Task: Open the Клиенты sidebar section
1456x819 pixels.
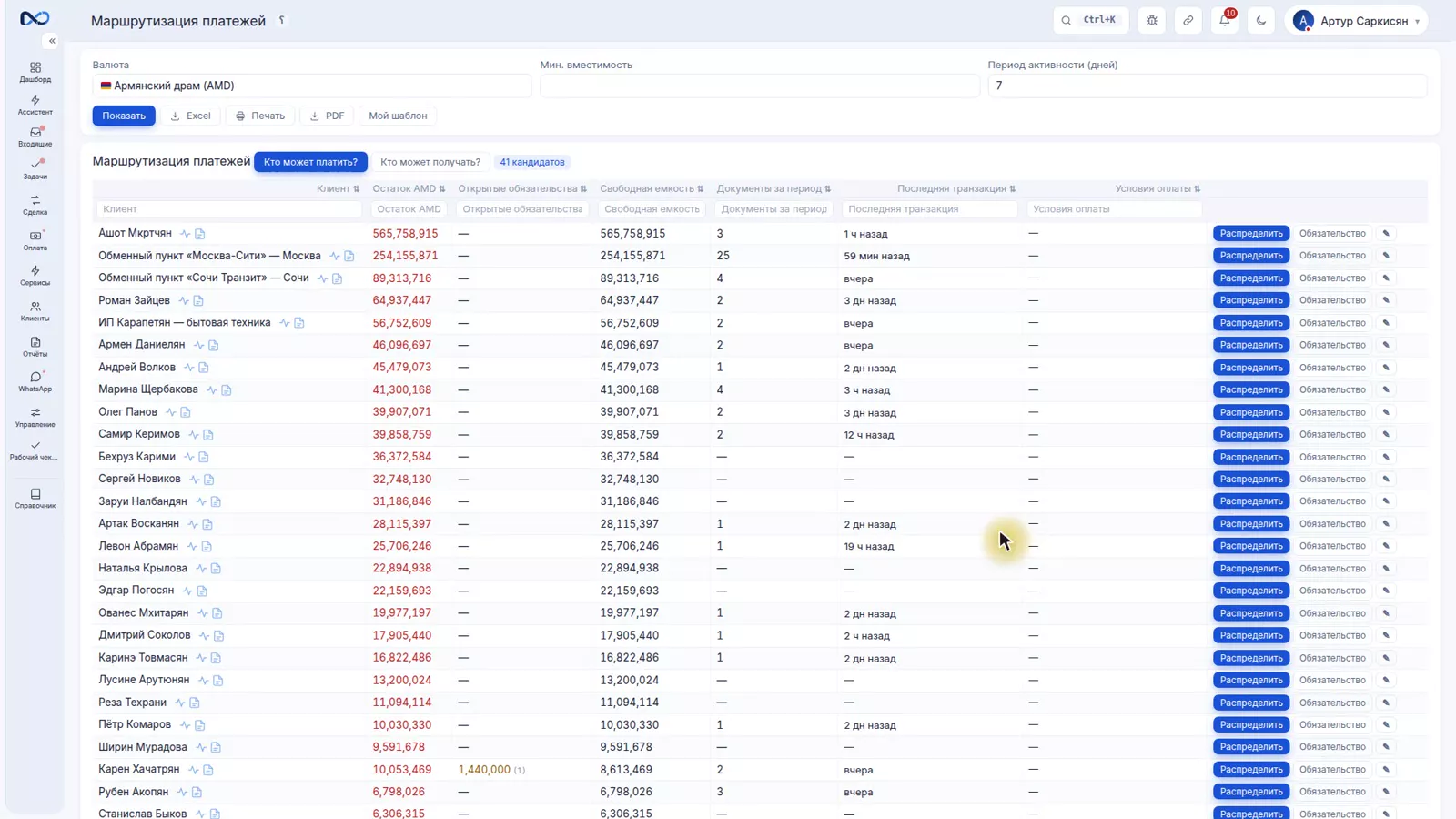Action: [x=35, y=311]
